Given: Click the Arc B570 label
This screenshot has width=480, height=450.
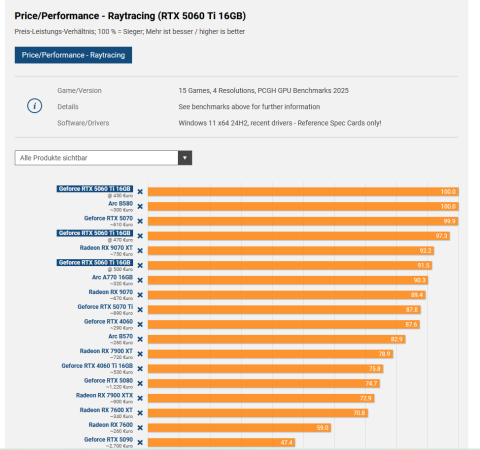Looking at the screenshot, I should tap(121, 336).
